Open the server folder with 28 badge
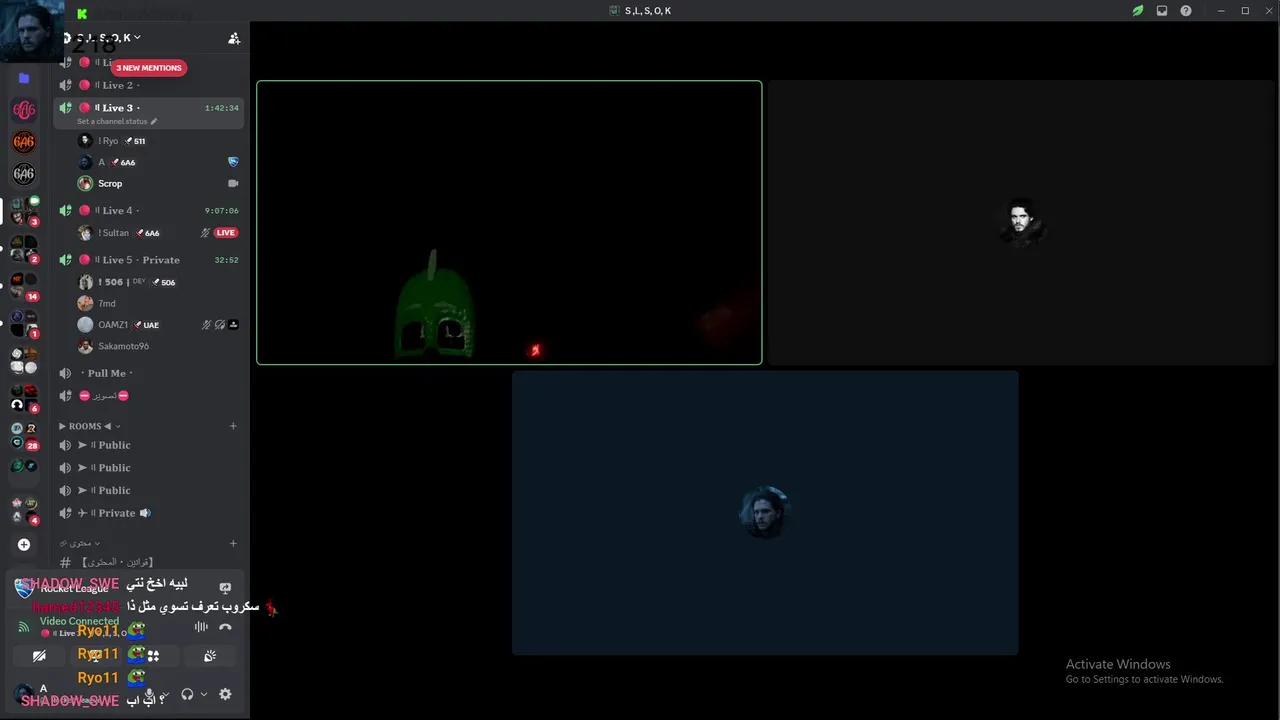1280x720 pixels. click(x=24, y=436)
